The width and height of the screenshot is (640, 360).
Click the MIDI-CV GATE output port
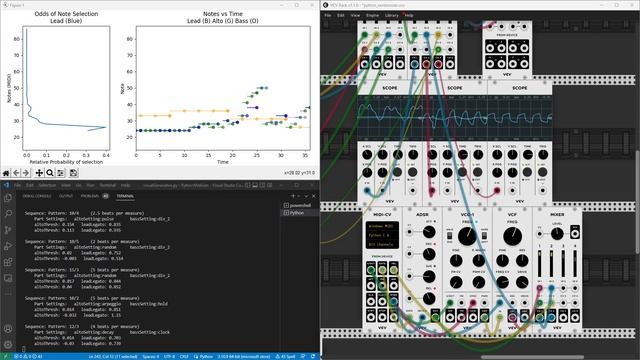pos(382,270)
